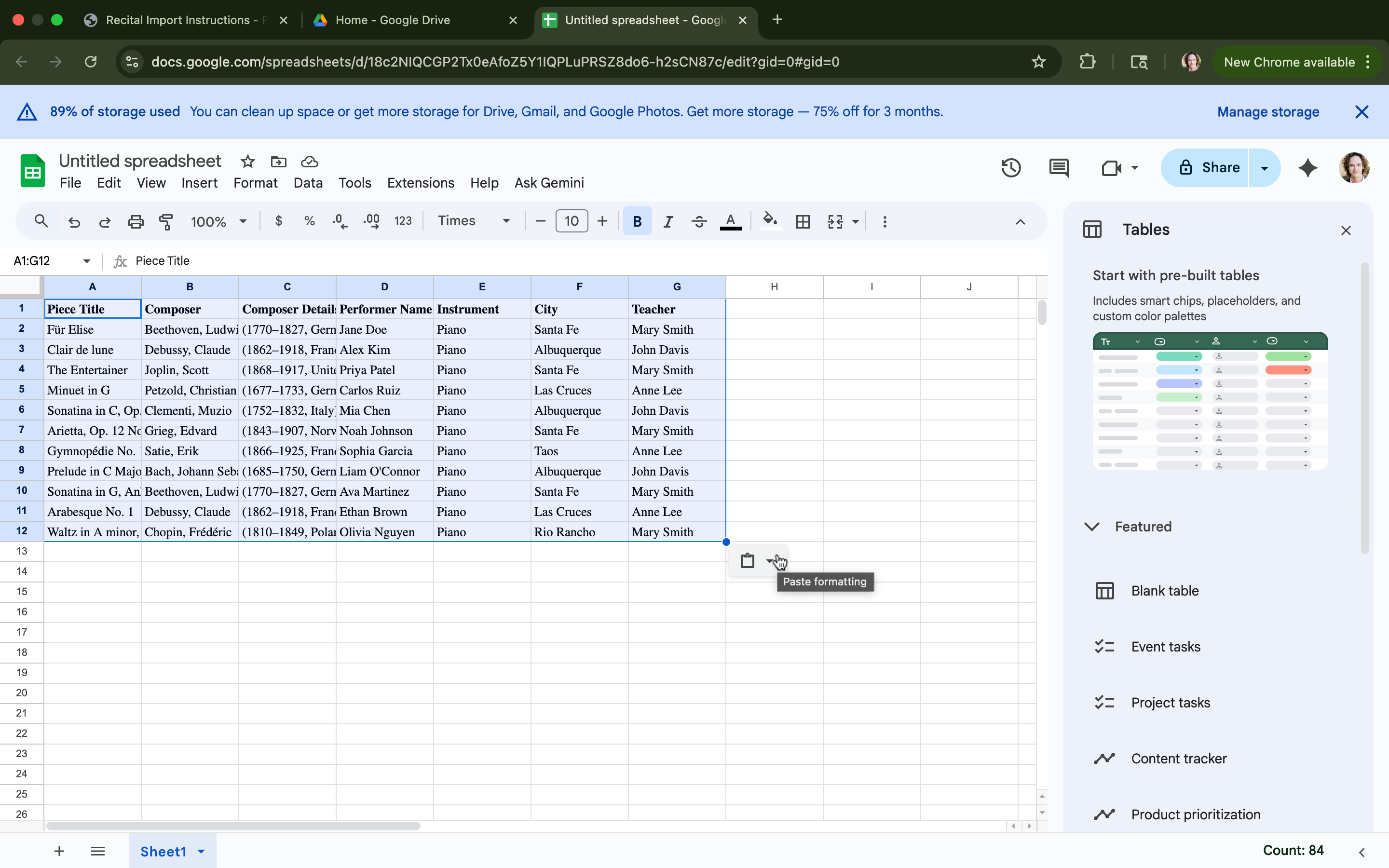The width and height of the screenshot is (1389, 868).
Task: Open the fill color picker
Action: pos(770,222)
